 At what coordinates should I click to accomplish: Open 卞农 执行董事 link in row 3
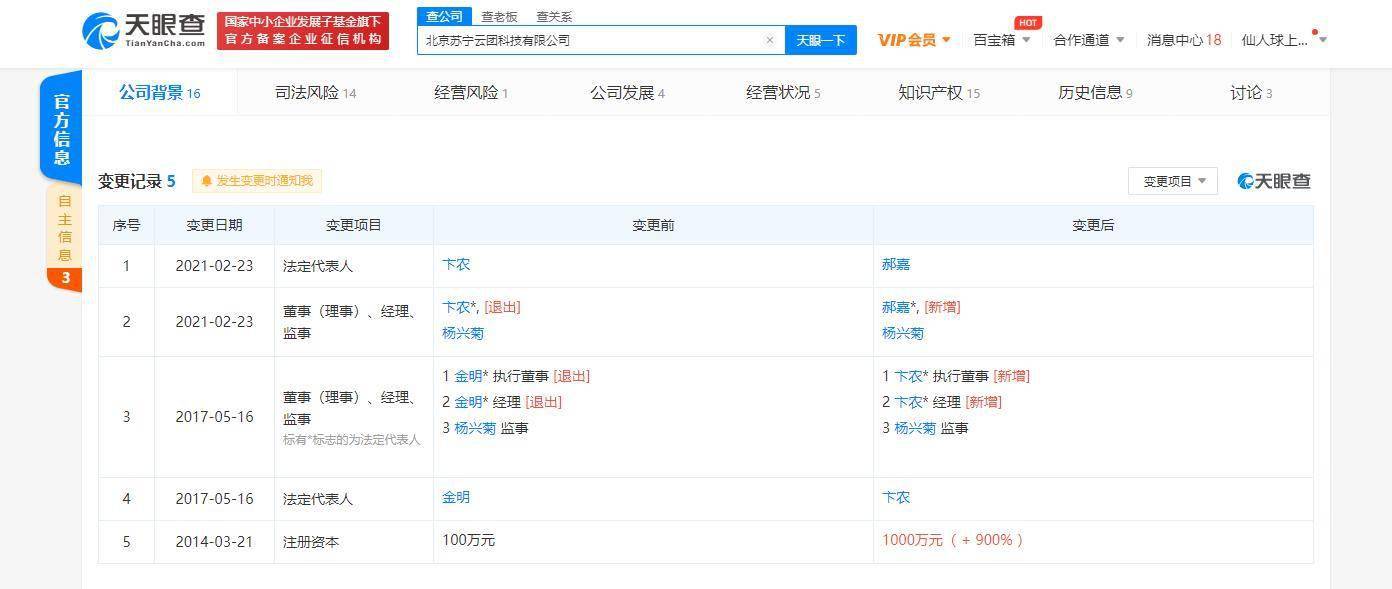point(908,376)
